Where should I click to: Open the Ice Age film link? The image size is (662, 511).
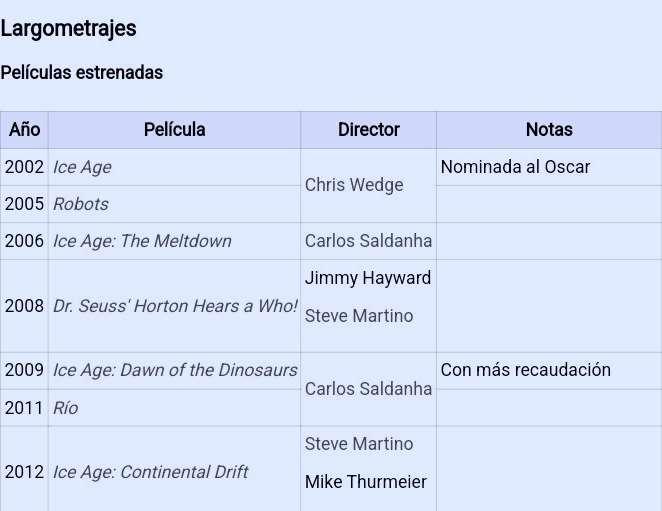point(82,167)
